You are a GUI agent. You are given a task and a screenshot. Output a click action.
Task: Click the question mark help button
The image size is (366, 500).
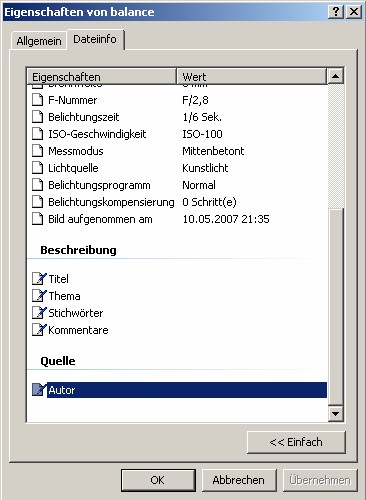click(x=336, y=12)
